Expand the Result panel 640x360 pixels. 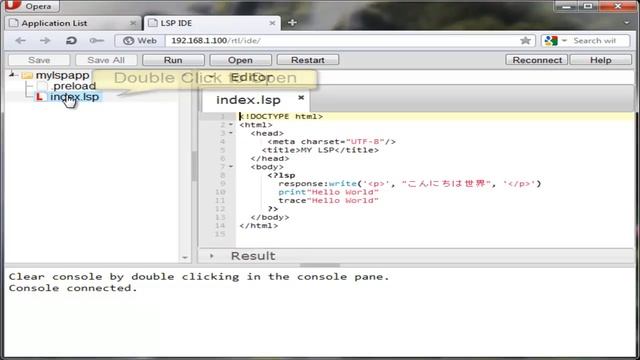211,256
